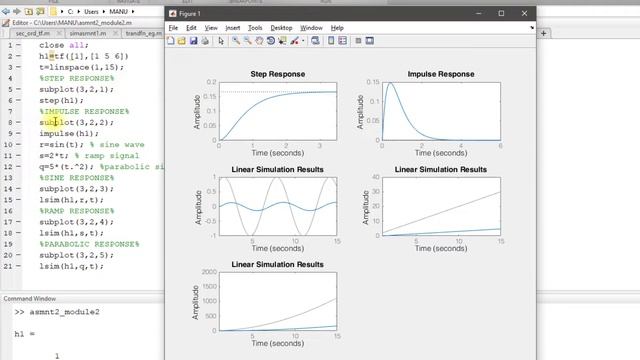Expand the arrow before C: in path
Screen dimensions: 640x360
[x=62, y=11]
